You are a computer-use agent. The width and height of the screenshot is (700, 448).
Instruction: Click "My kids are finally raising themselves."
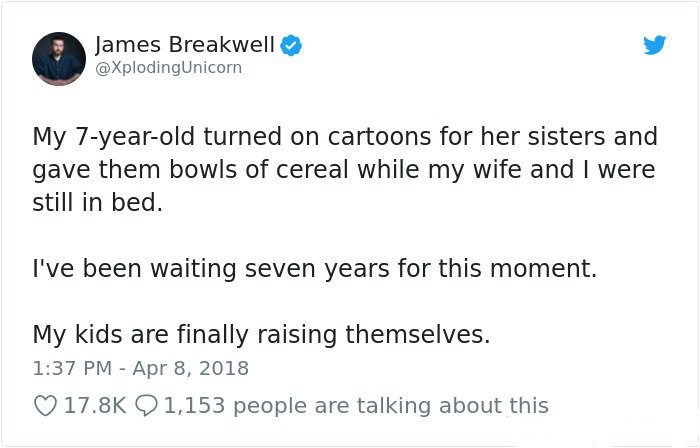(261, 335)
